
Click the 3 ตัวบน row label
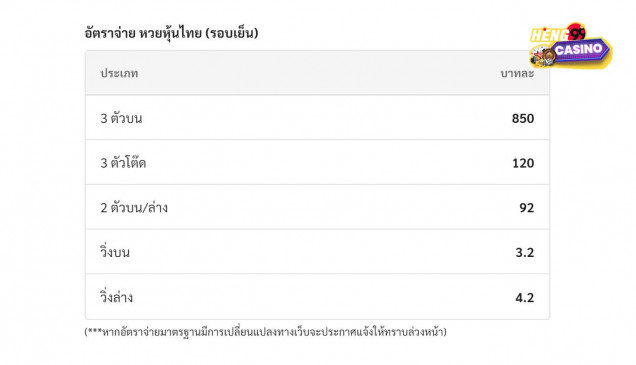(x=121, y=118)
